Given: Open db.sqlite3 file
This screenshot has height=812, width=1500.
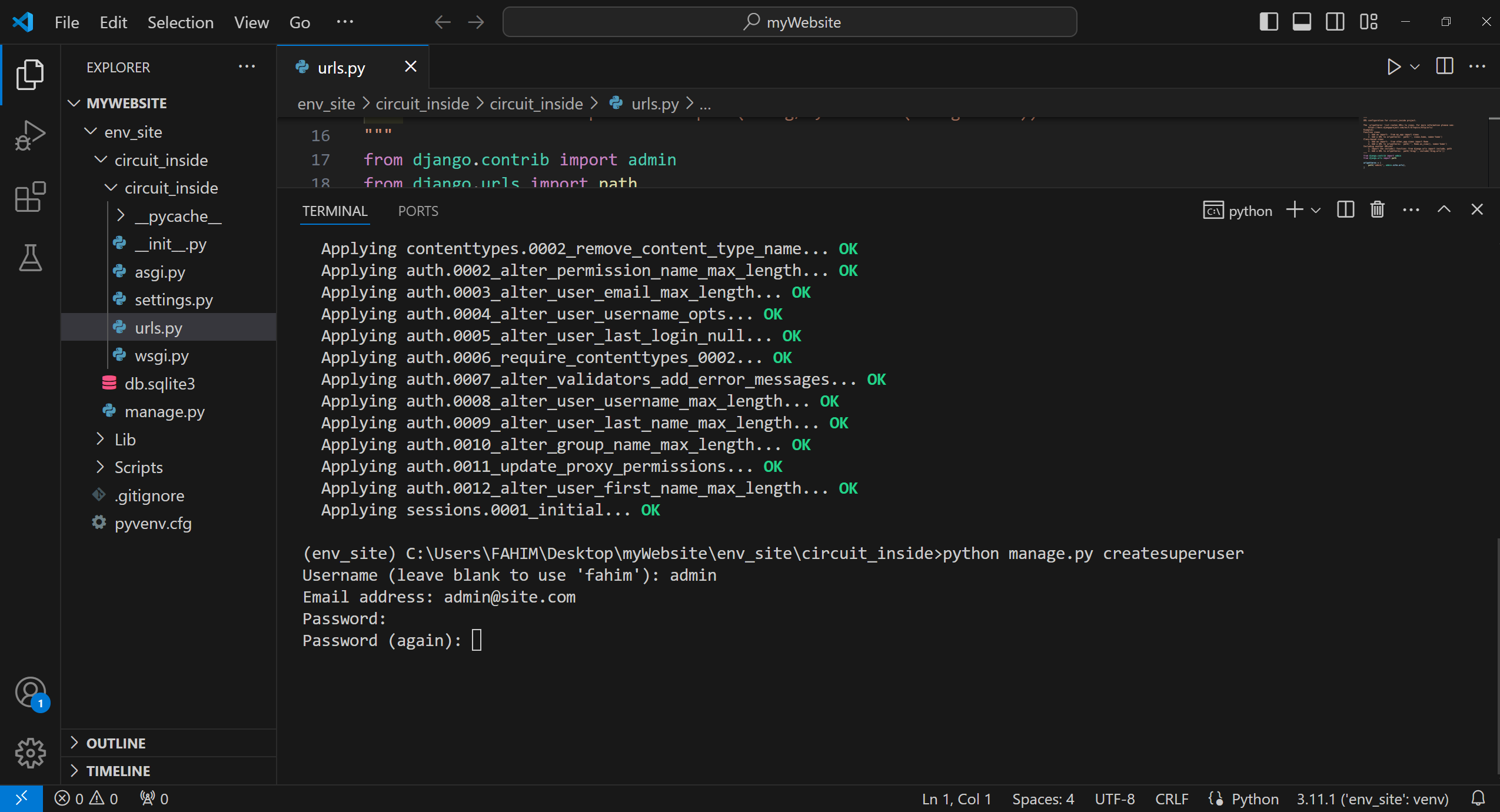Looking at the screenshot, I should pos(168,384).
